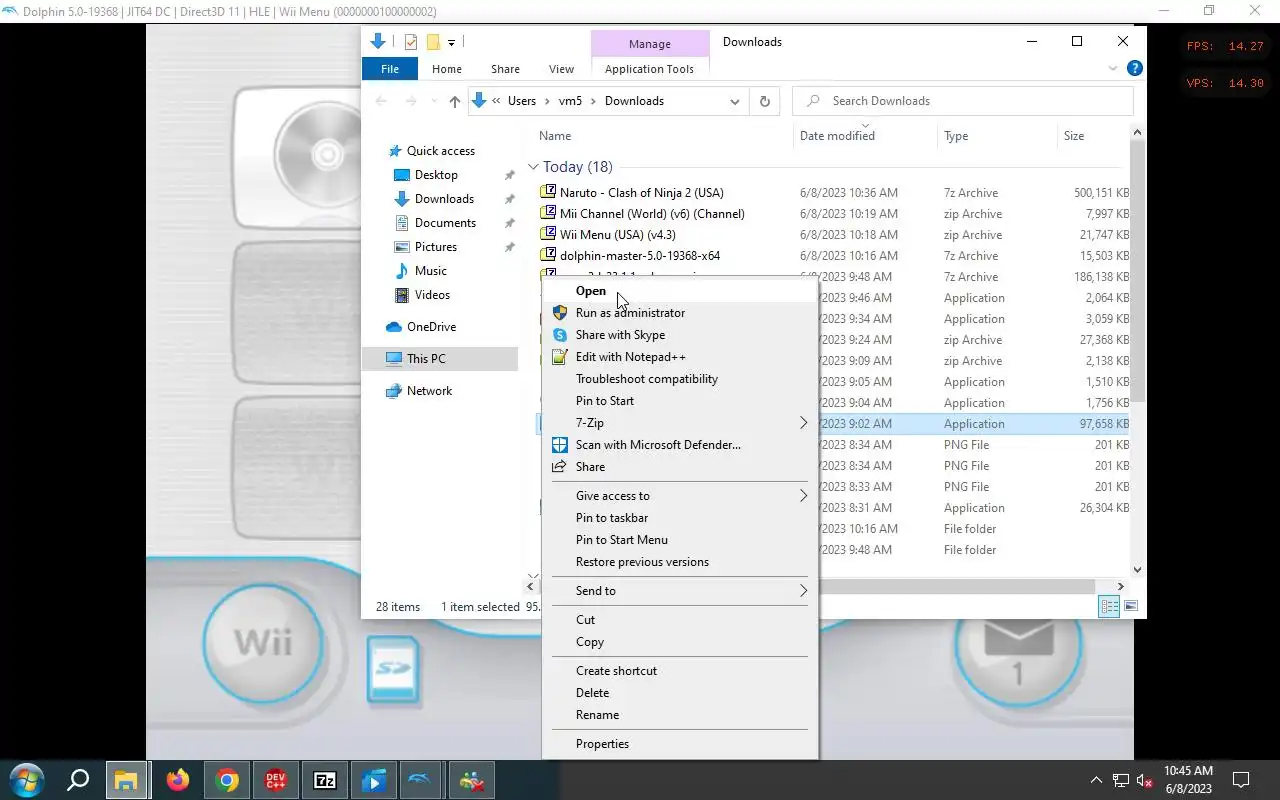
Task: Click the Forward navigation arrow
Action: pos(411,101)
